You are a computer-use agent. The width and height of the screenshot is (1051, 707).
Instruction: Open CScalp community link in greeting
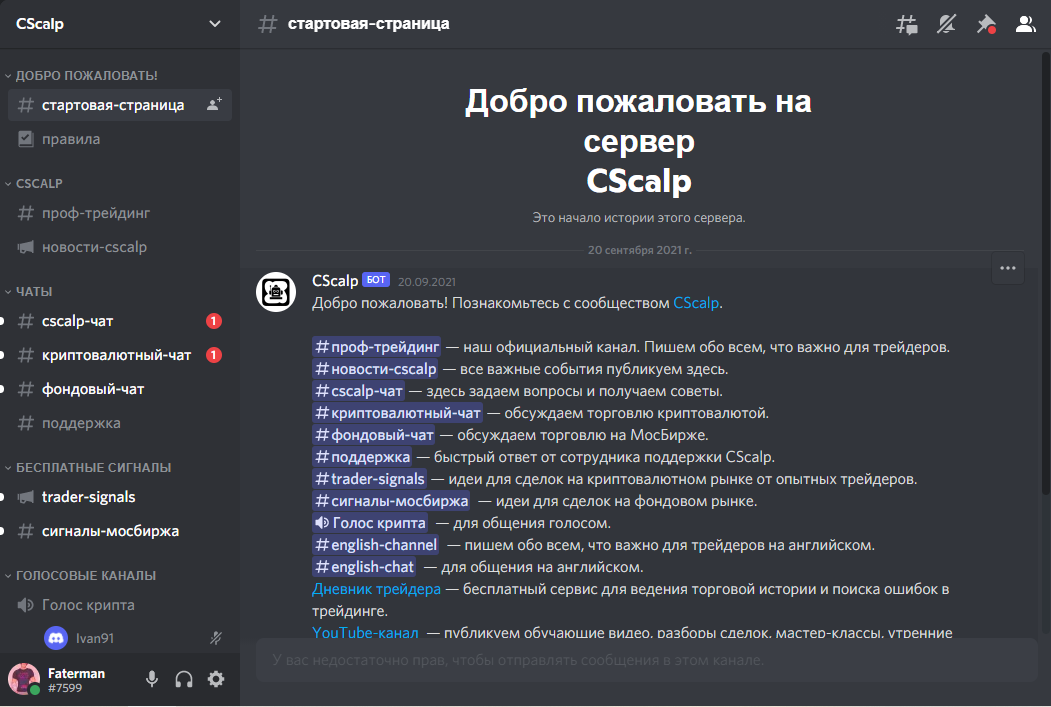696,303
